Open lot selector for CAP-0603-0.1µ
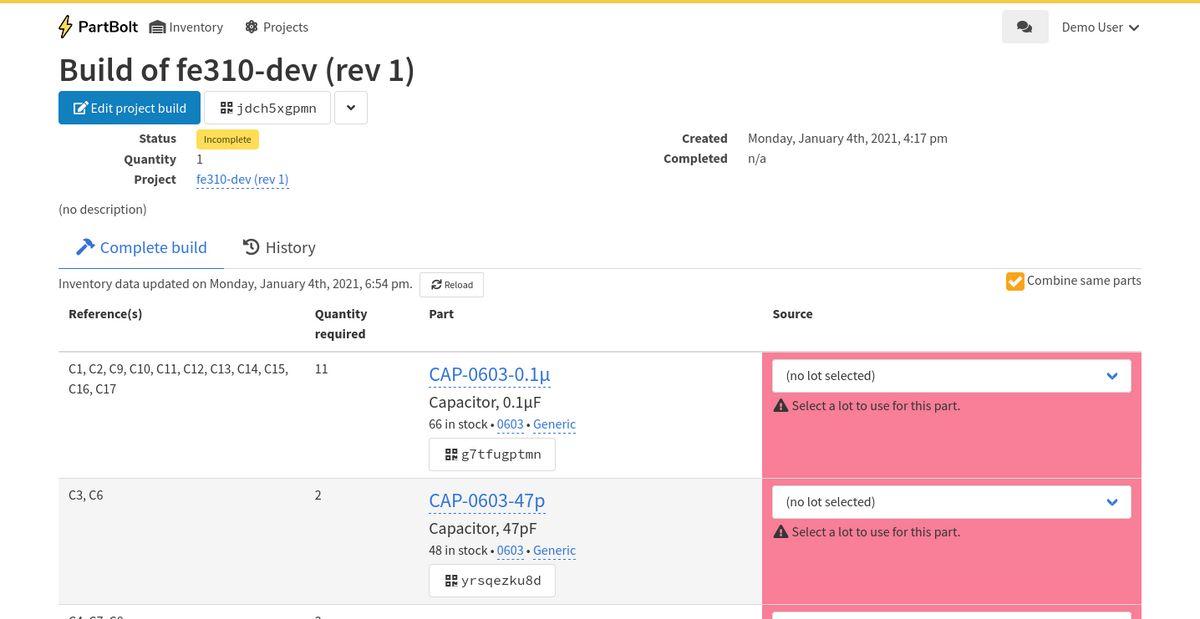This screenshot has height=619, width=1200. (950, 376)
